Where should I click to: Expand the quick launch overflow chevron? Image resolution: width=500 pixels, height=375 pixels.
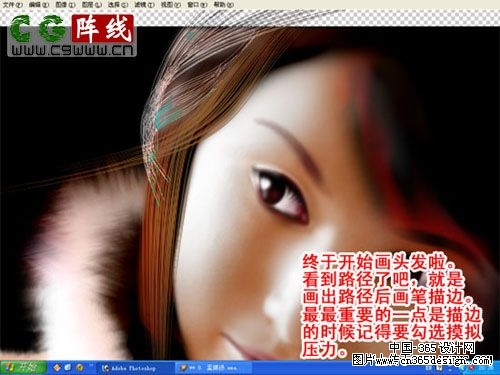coord(90,366)
